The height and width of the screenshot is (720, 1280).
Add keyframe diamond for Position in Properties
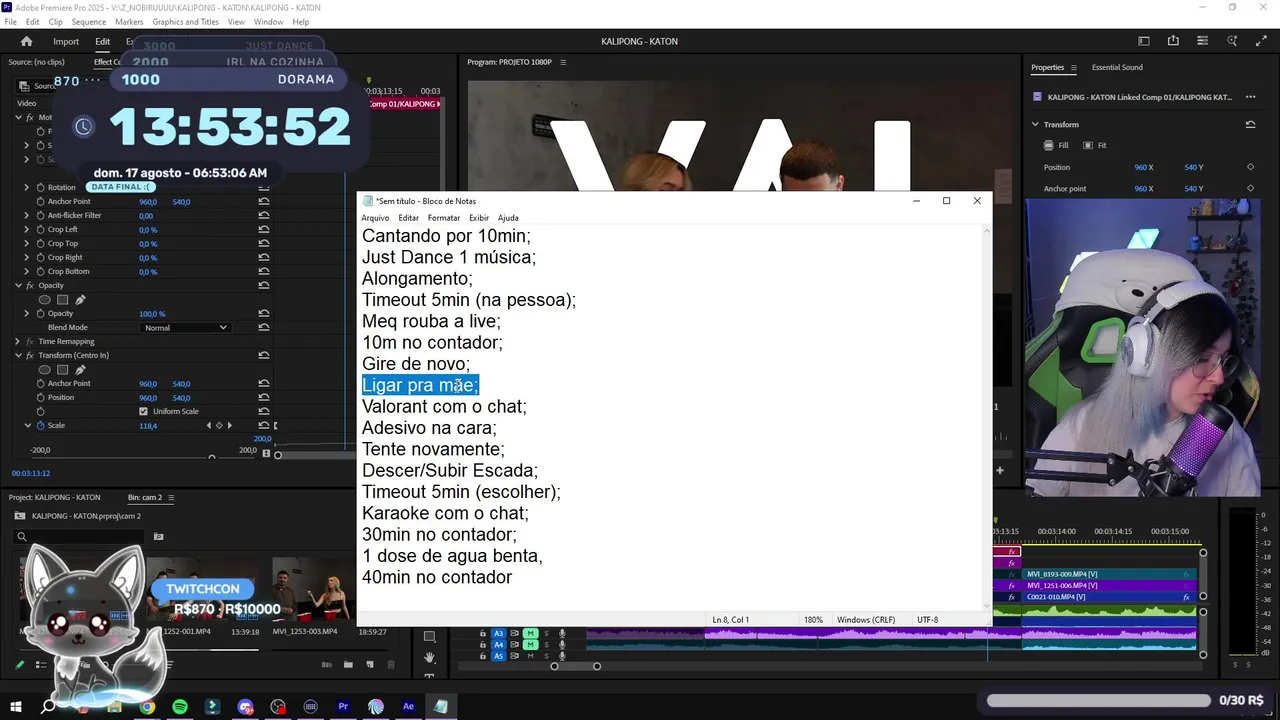pyautogui.click(x=1250, y=167)
